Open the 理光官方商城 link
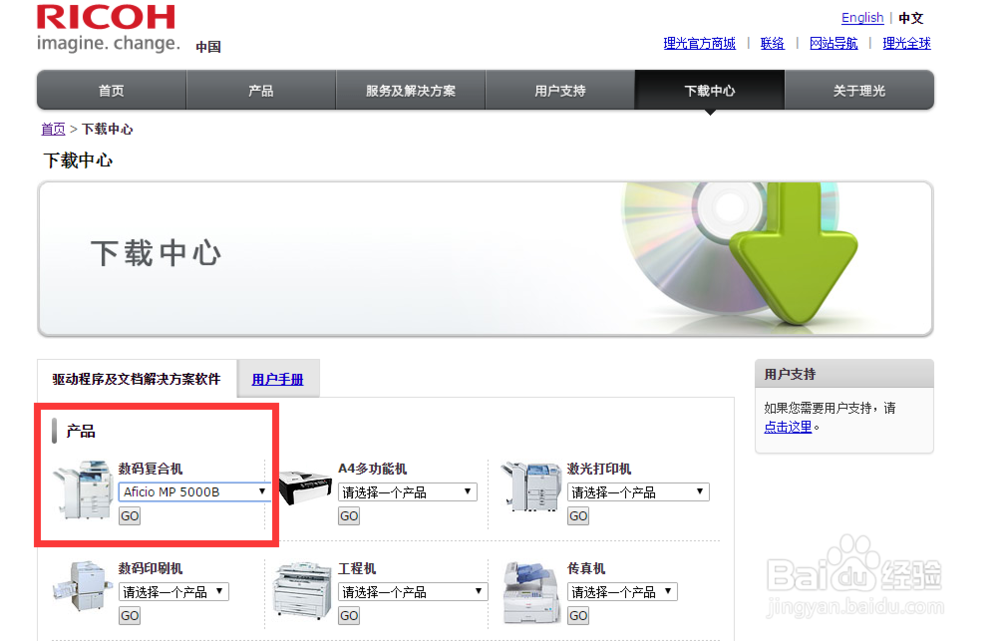Viewport: 1000px width, 641px height. click(698, 43)
